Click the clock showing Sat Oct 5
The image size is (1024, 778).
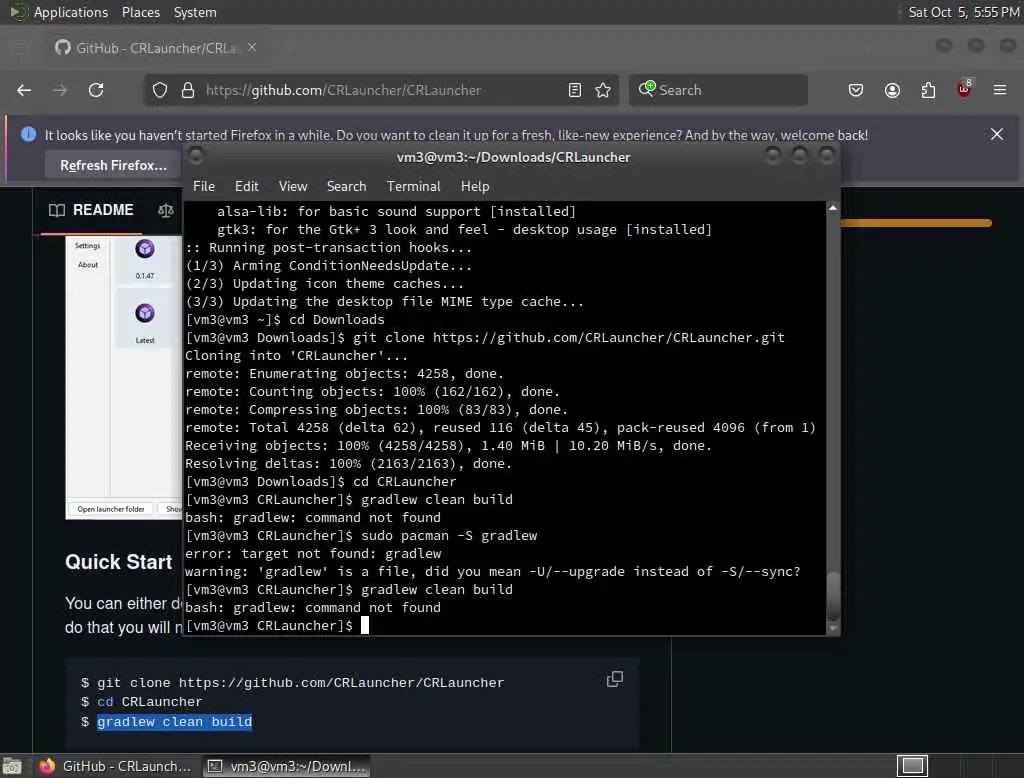pos(964,12)
